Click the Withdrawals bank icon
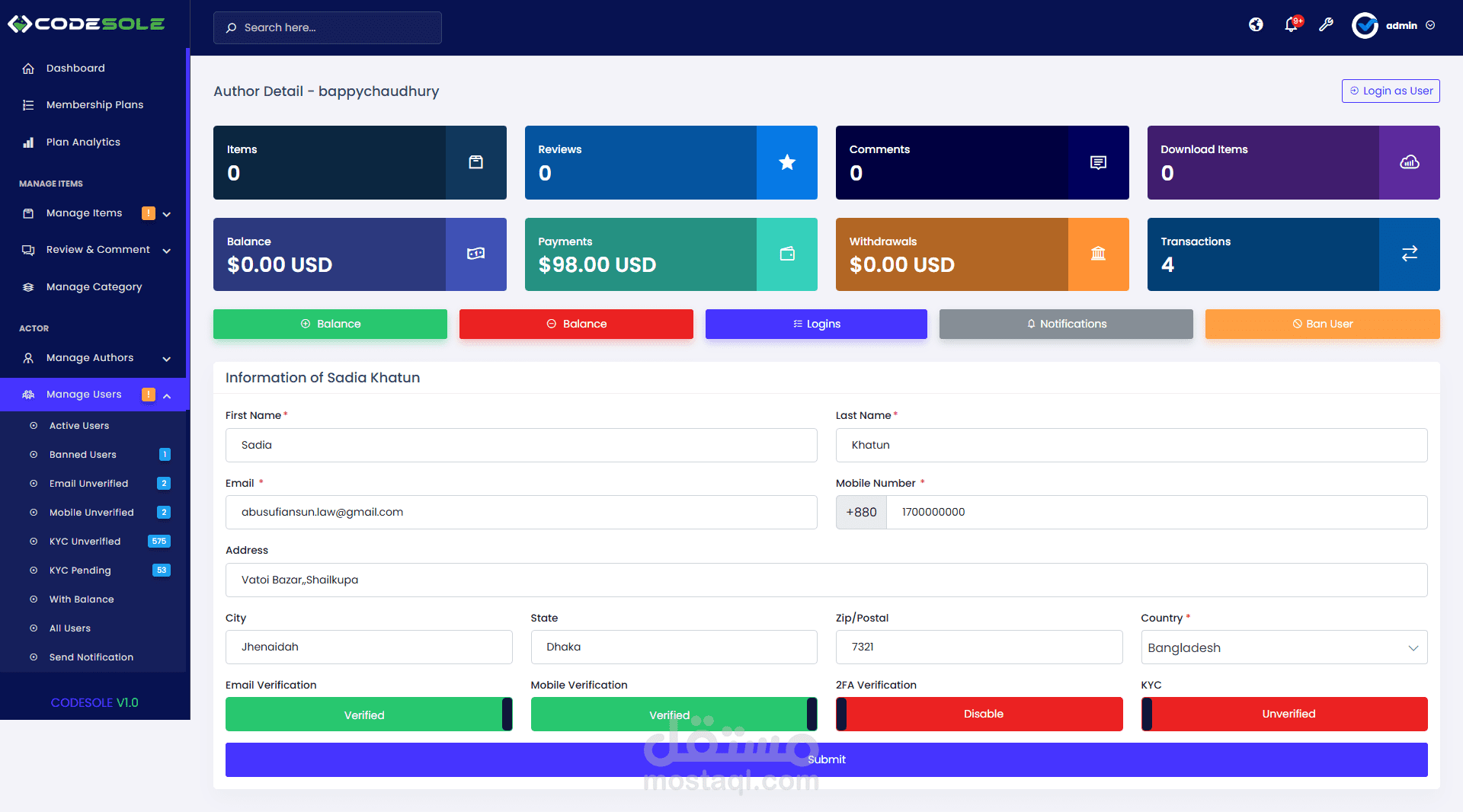Image resolution: width=1463 pixels, height=812 pixels. tap(1098, 254)
